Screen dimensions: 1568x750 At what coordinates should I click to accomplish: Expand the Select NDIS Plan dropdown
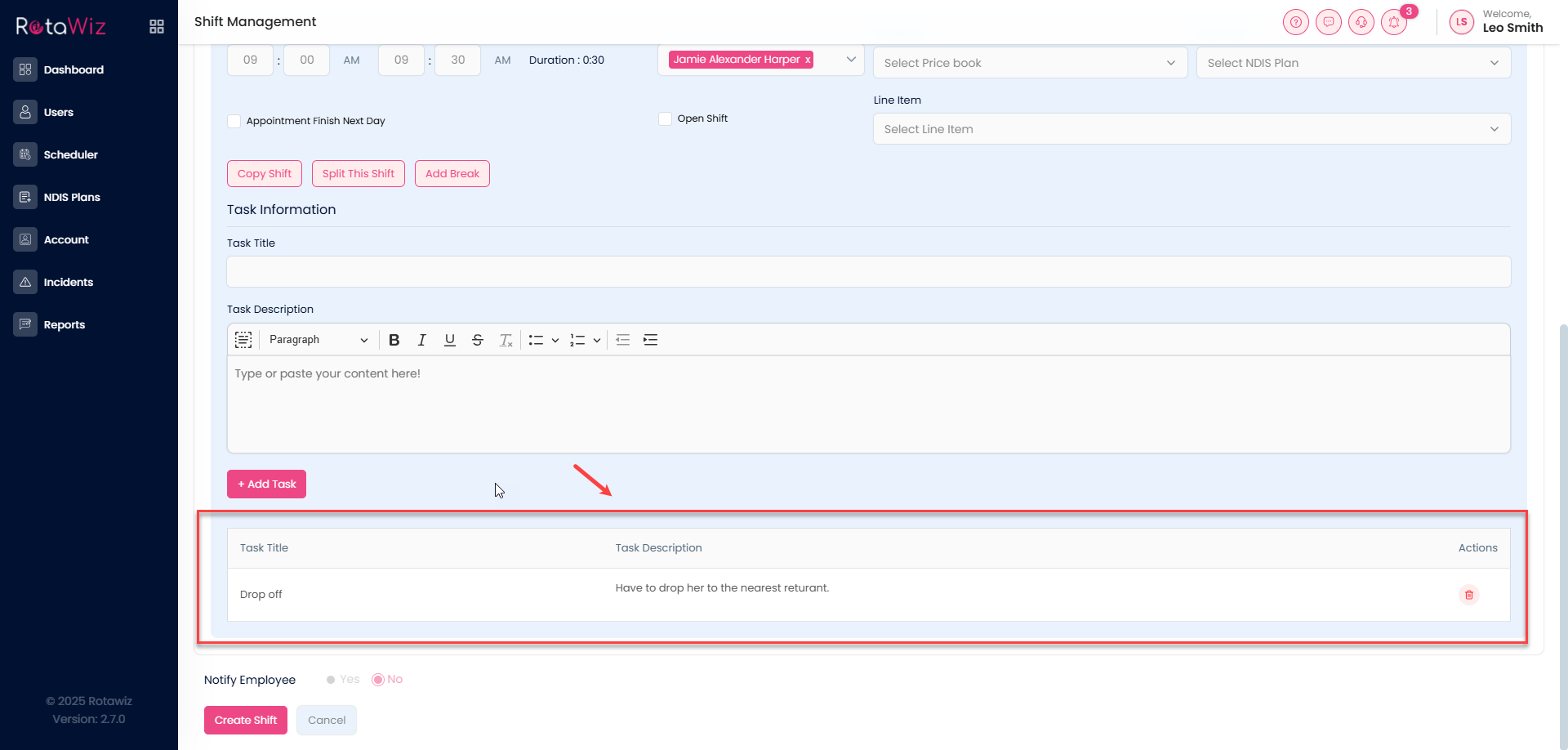point(1352,63)
